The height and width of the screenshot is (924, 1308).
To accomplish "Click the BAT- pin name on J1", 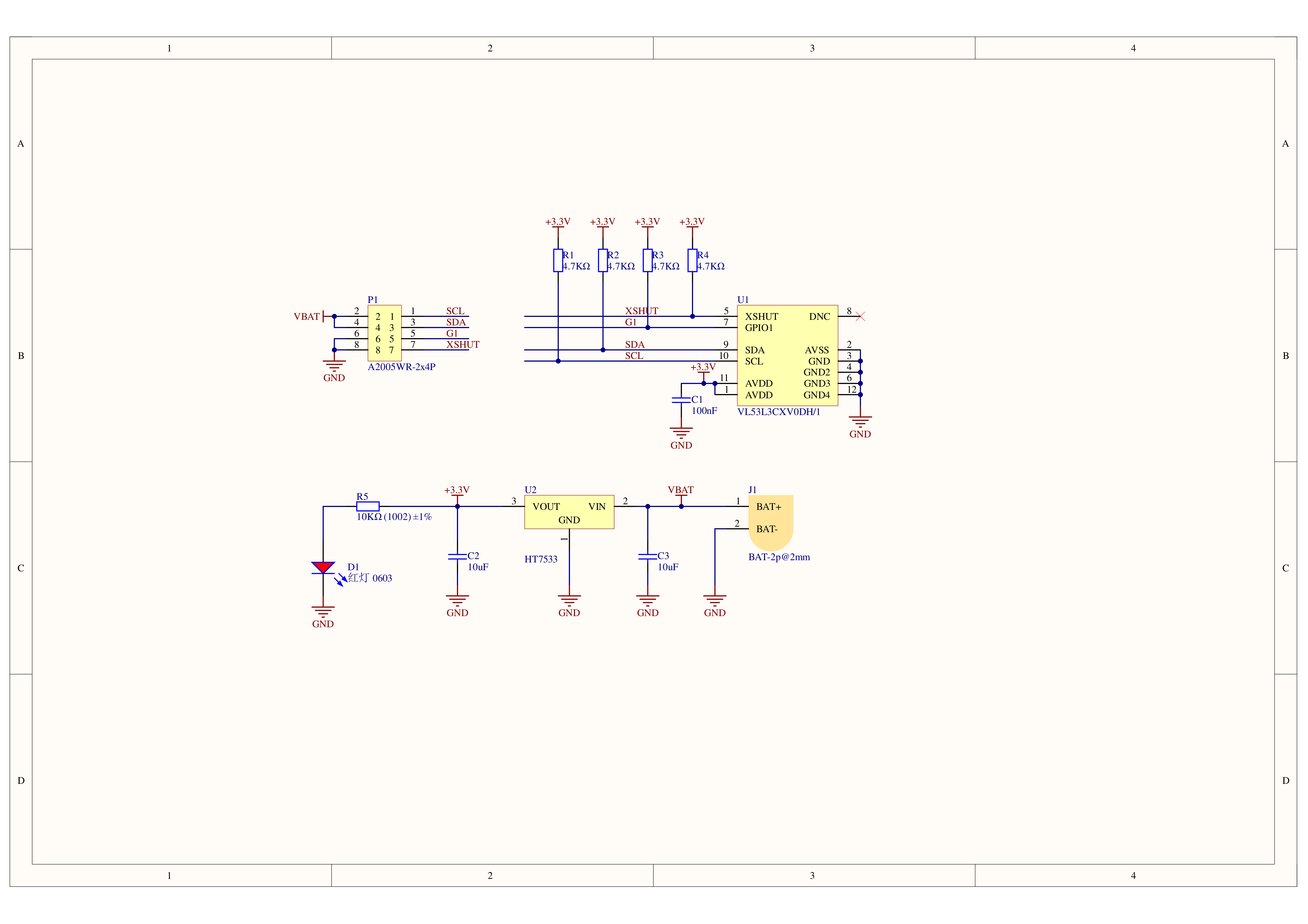I will (767, 529).
